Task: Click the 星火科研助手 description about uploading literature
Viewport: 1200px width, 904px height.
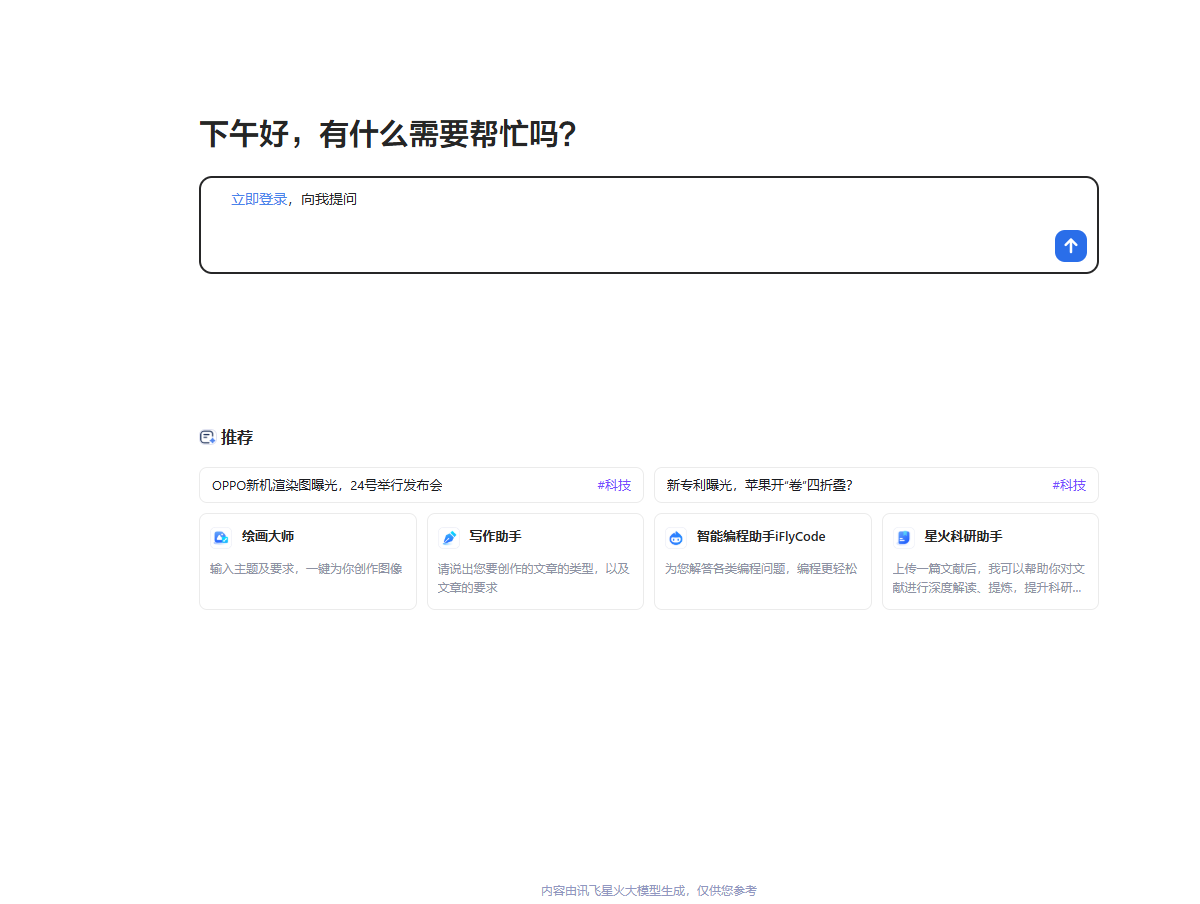Action: tap(989, 578)
